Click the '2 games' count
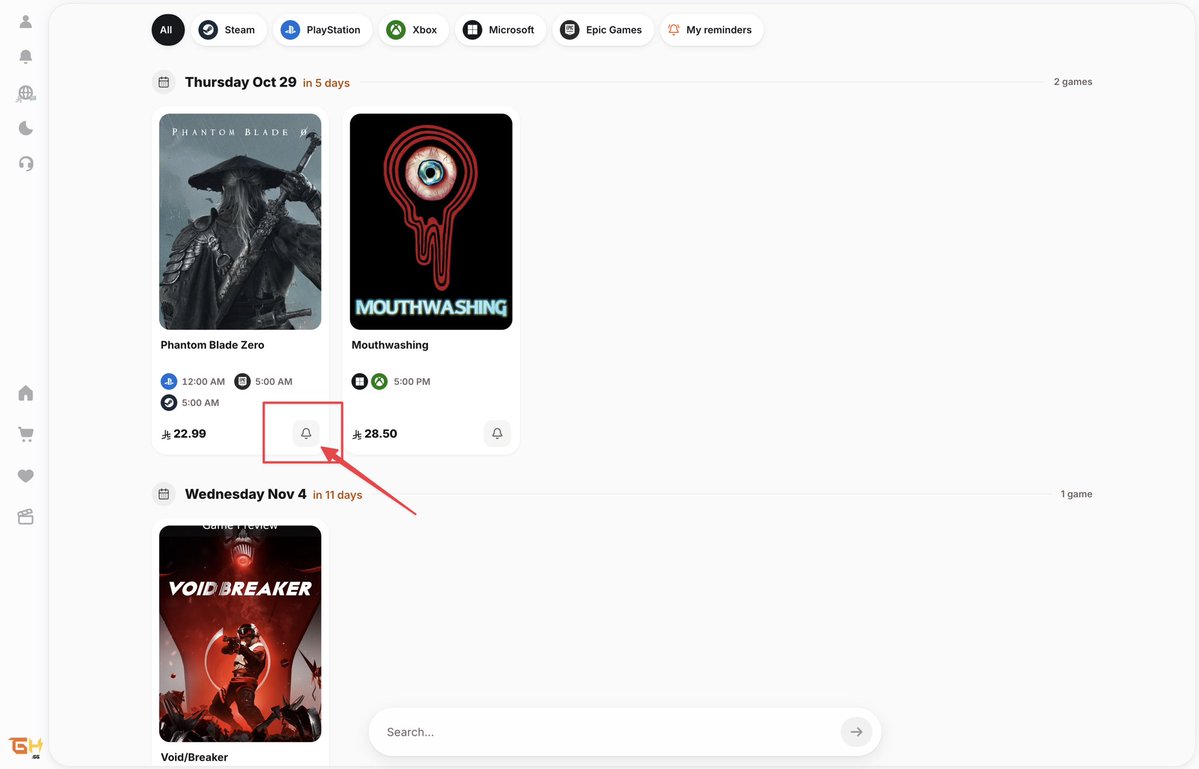The image size is (1199, 769). [x=1073, y=82]
